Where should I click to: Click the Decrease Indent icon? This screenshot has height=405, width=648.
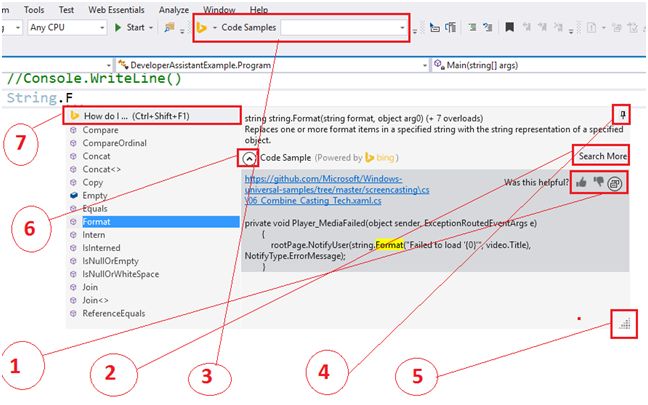point(472,28)
